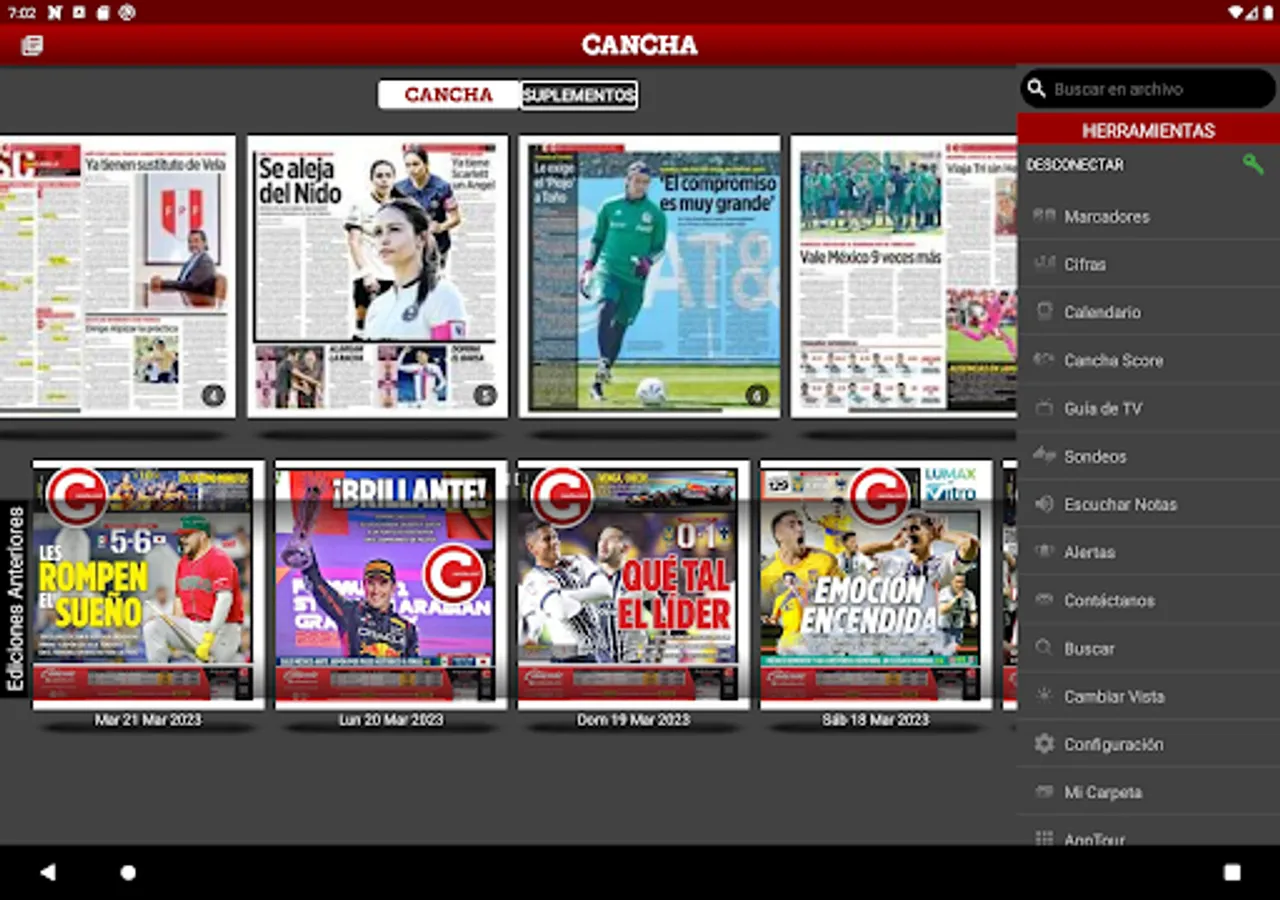
Task: Open the Mar 21 Mar 2023 edition cover
Action: tap(148, 585)
